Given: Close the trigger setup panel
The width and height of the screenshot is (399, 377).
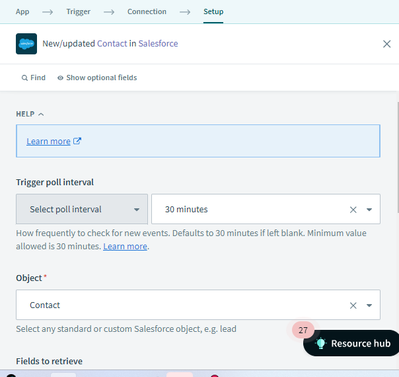Looking at the screenshot, I should [x=387, y=44].
